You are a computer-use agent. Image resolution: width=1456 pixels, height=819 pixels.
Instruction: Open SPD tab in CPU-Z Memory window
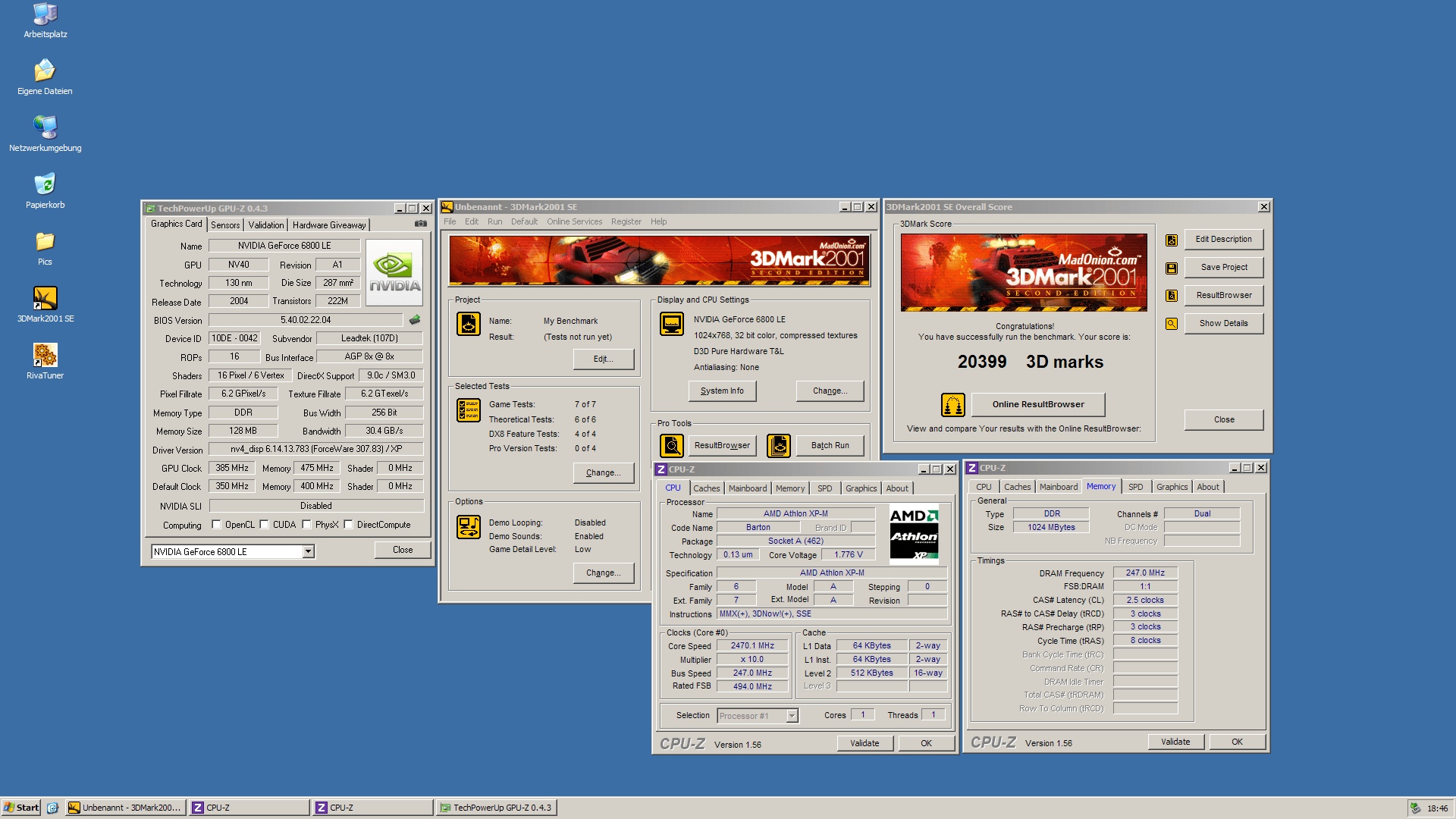coord(1135,487)
